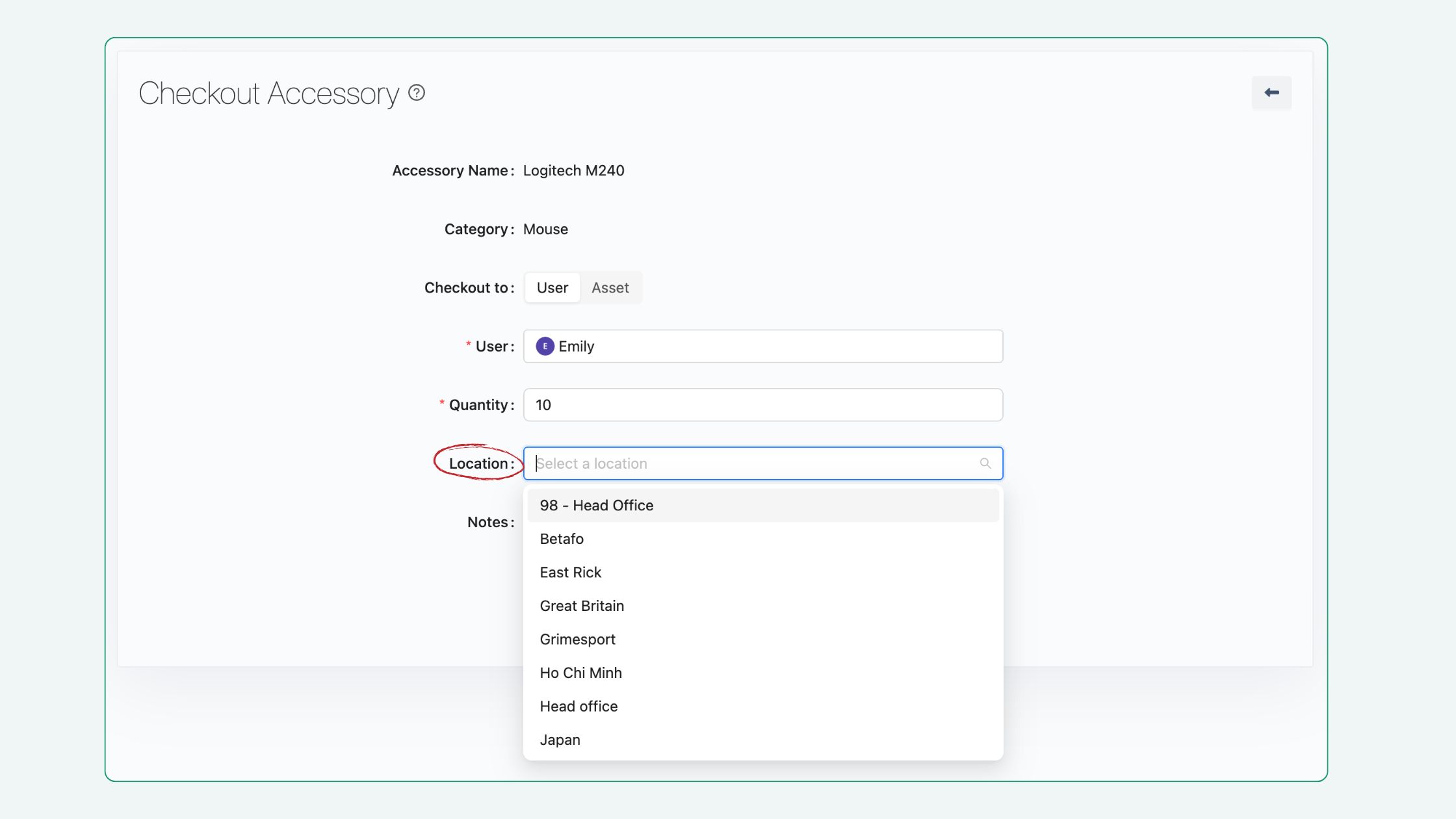
Task: Click the help question mark icon
Action: click(x=417, y=93)
